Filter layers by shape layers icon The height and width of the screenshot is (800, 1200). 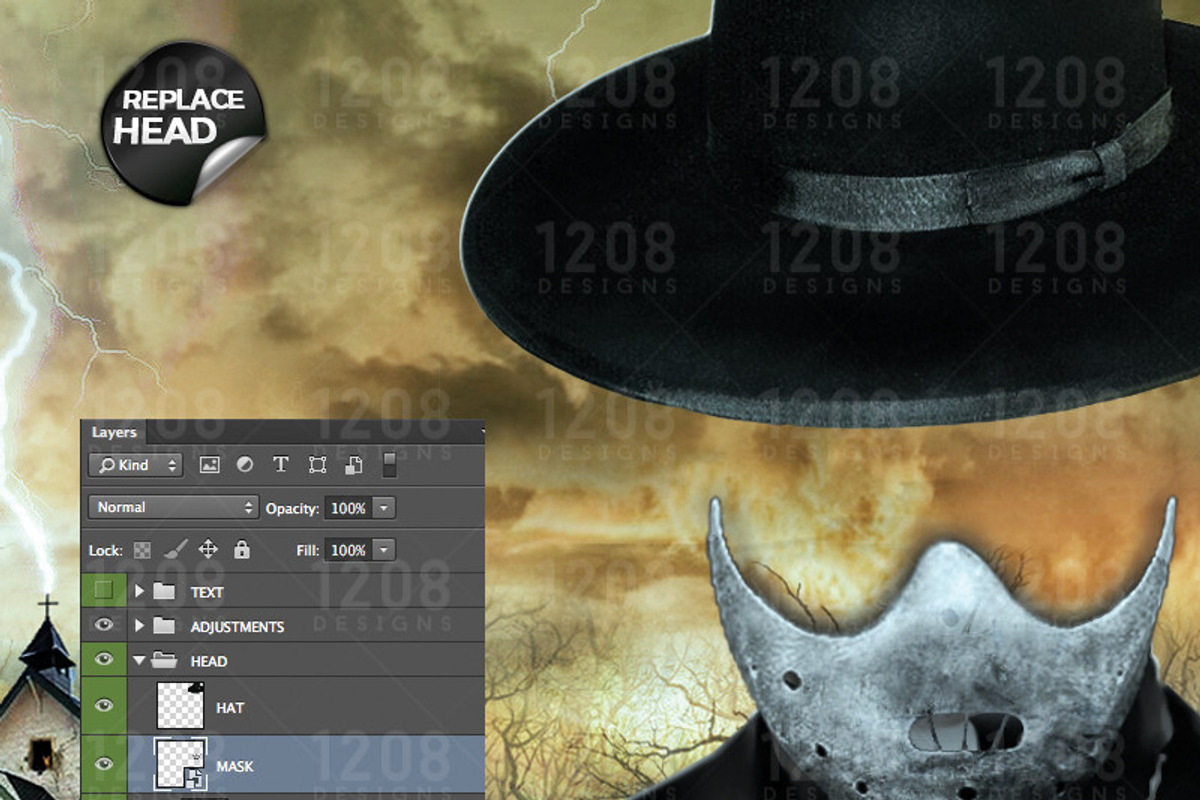[x=317, y=465]
